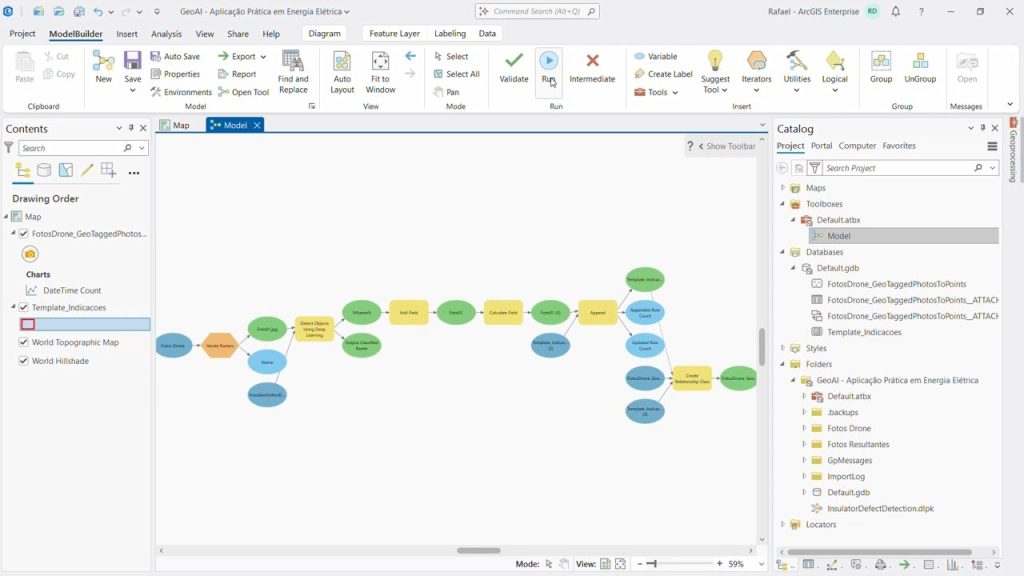
Task: Collapse the Databases node
Action: [x=782, y=251]
